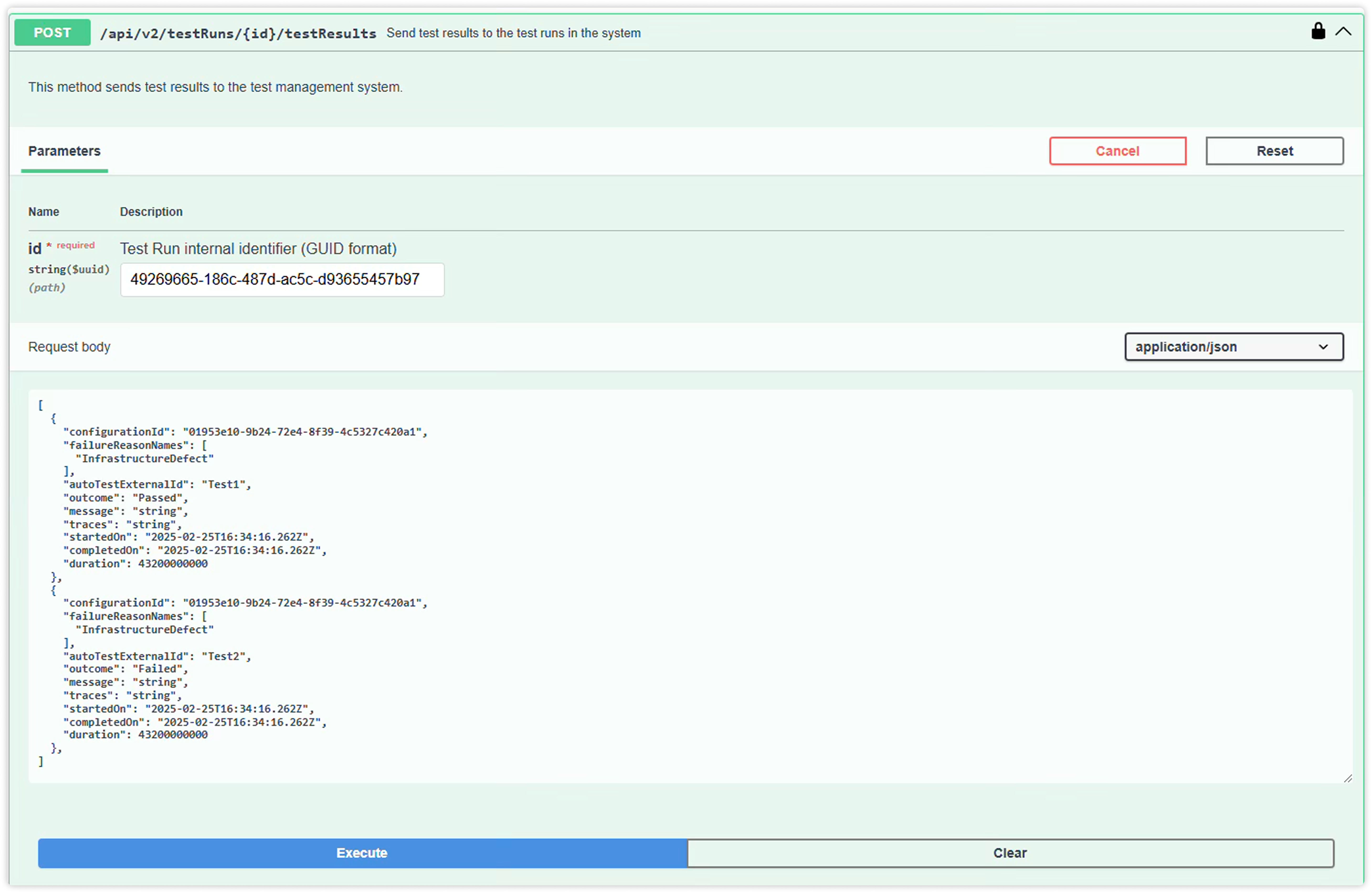Click the "Passed" outcome value
Screen dimensions: 1372x893
(157, 498)
